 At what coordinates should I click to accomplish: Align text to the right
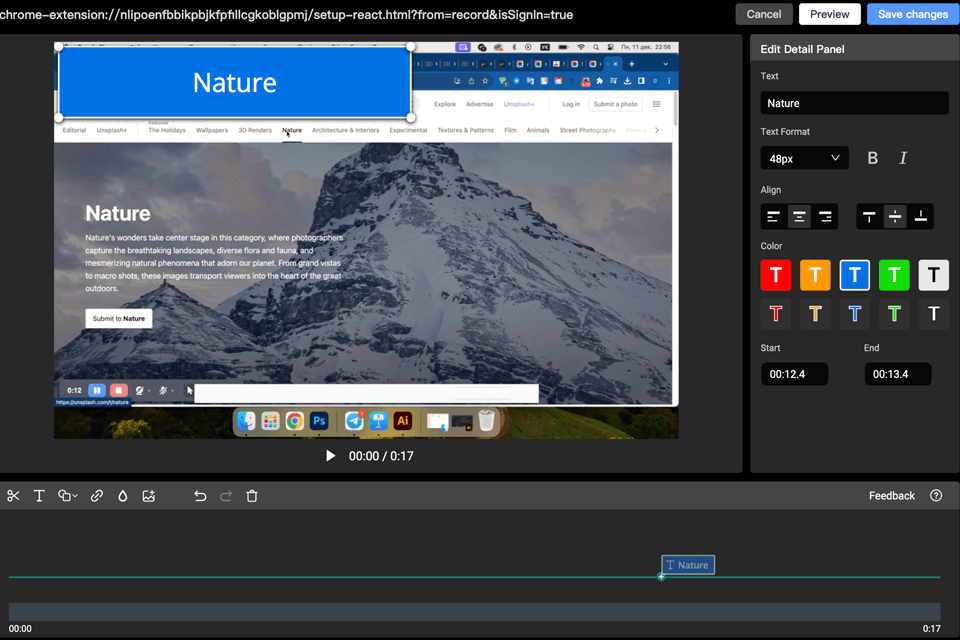[825, 217]
